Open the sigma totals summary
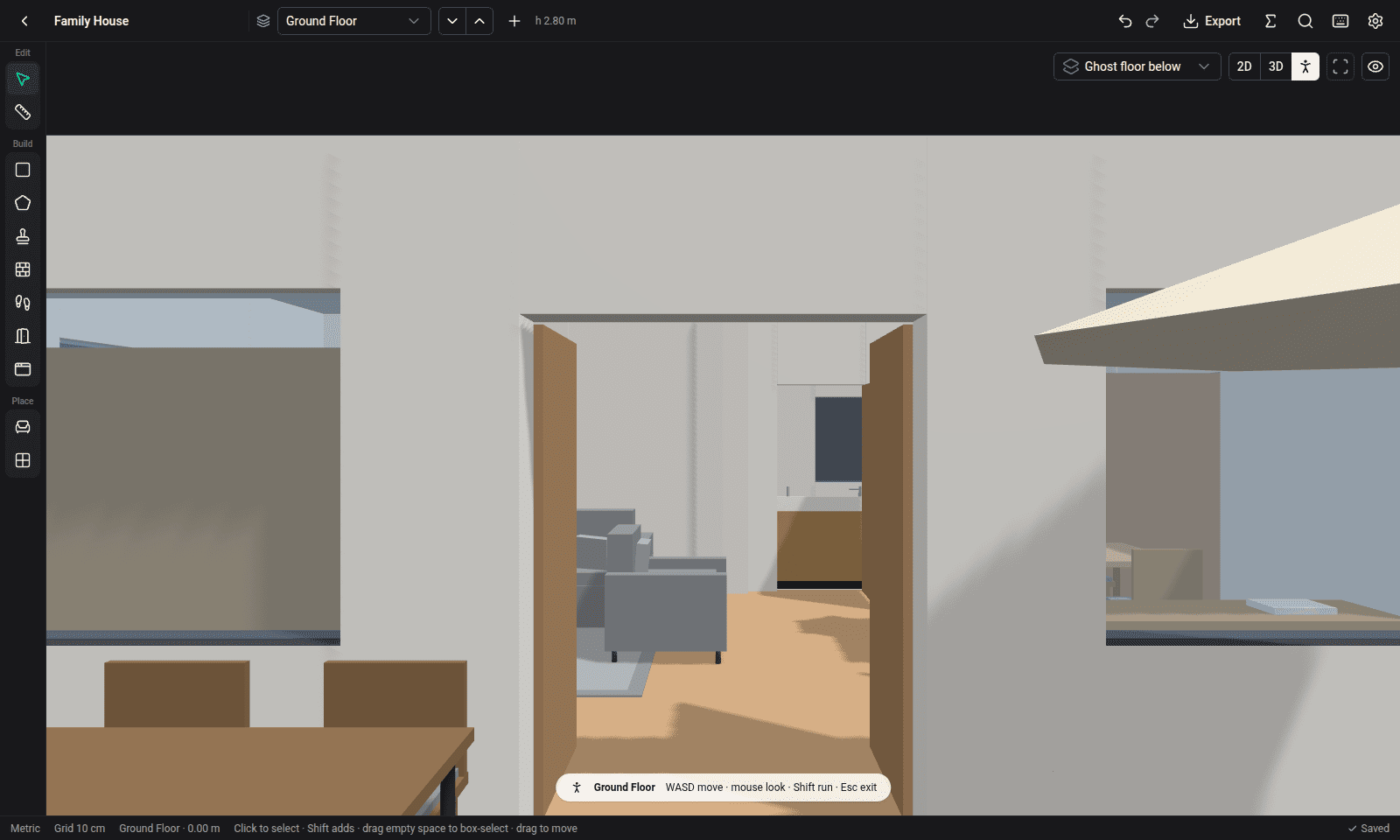The width and height of the screenshot is (1400, 840). point(1270,21)
